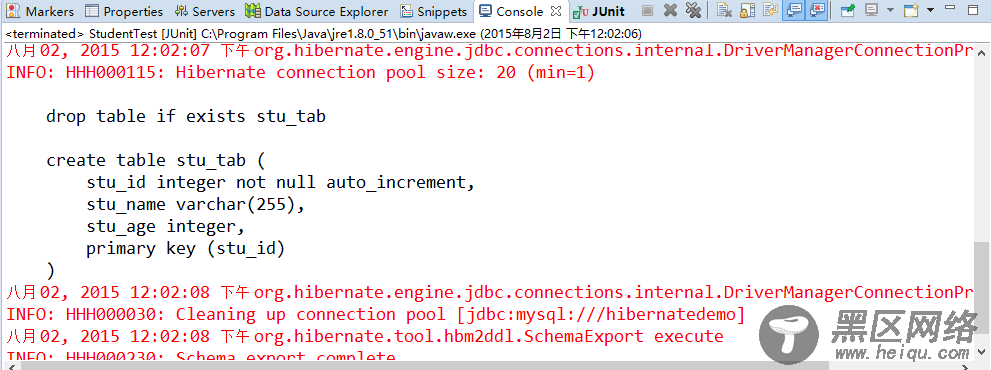Click the Markers tab icon
This screenshot has height=370, width=991.
point(13,11)
